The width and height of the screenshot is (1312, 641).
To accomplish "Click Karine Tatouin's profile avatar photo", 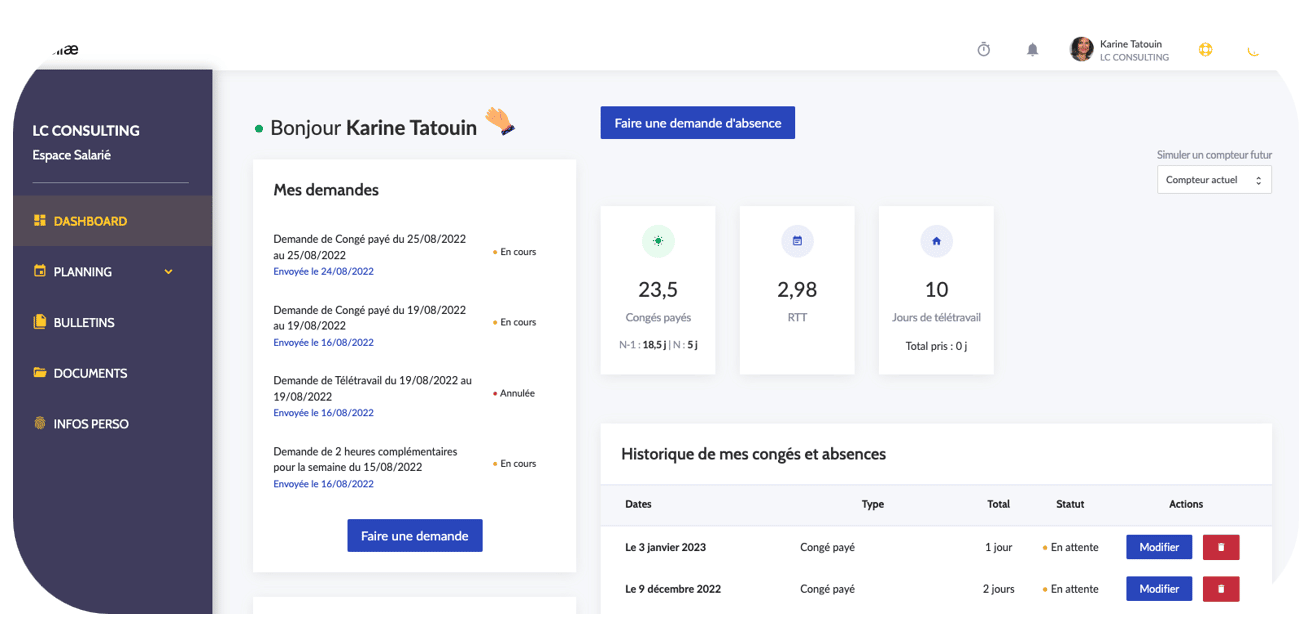I will pyautogui.click(x=1081, y=49).
